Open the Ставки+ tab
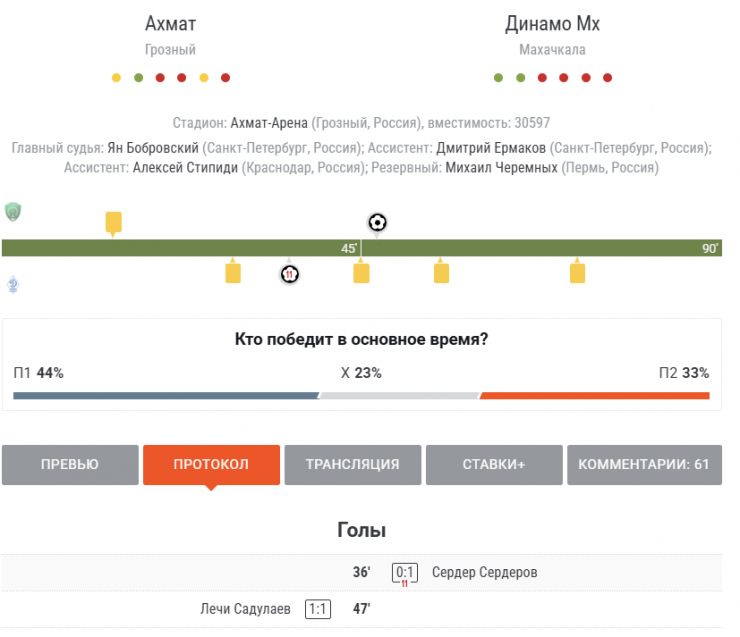 494,464
